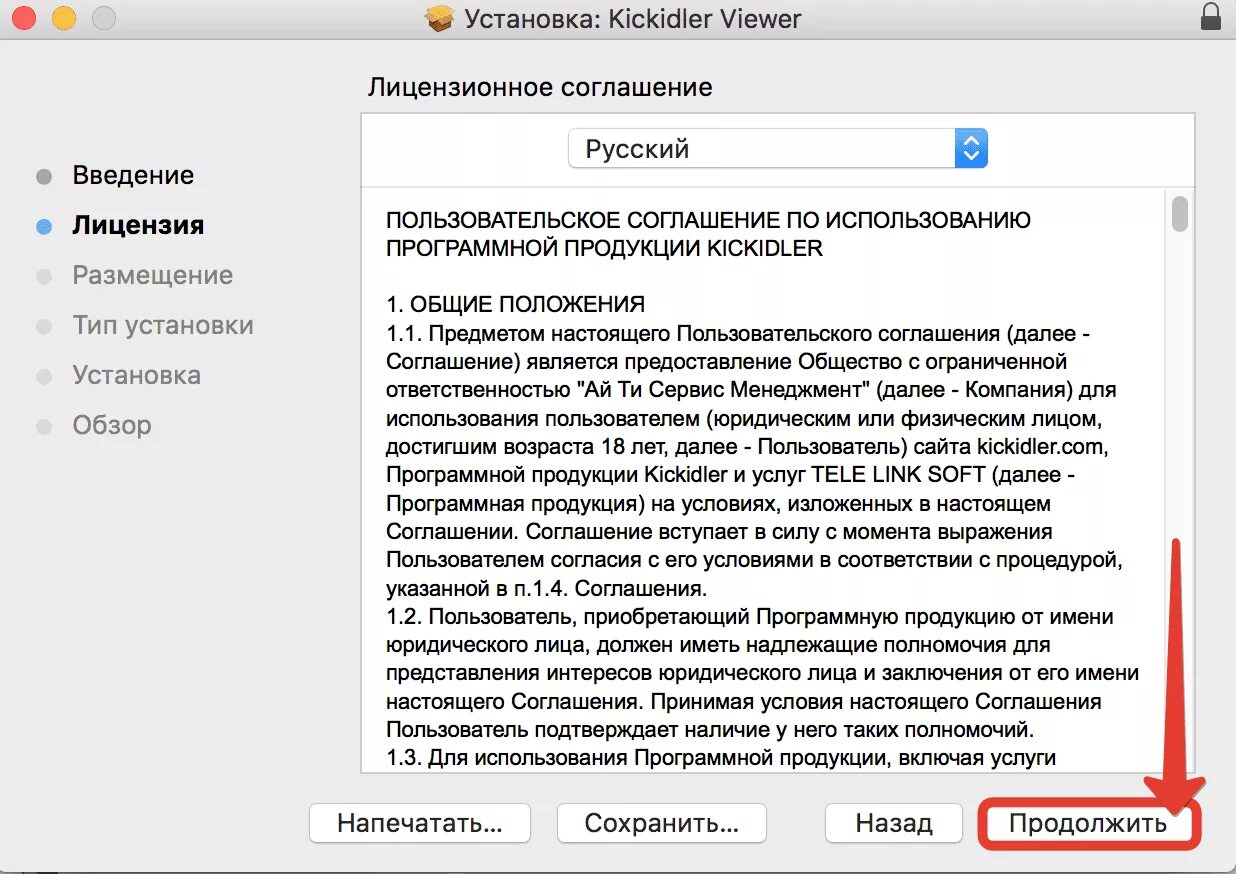
Task: Click the line ПРОГРАММНОЙ ПРОДУКЦИИ KICKIDLER
Action: click(605, 248)
